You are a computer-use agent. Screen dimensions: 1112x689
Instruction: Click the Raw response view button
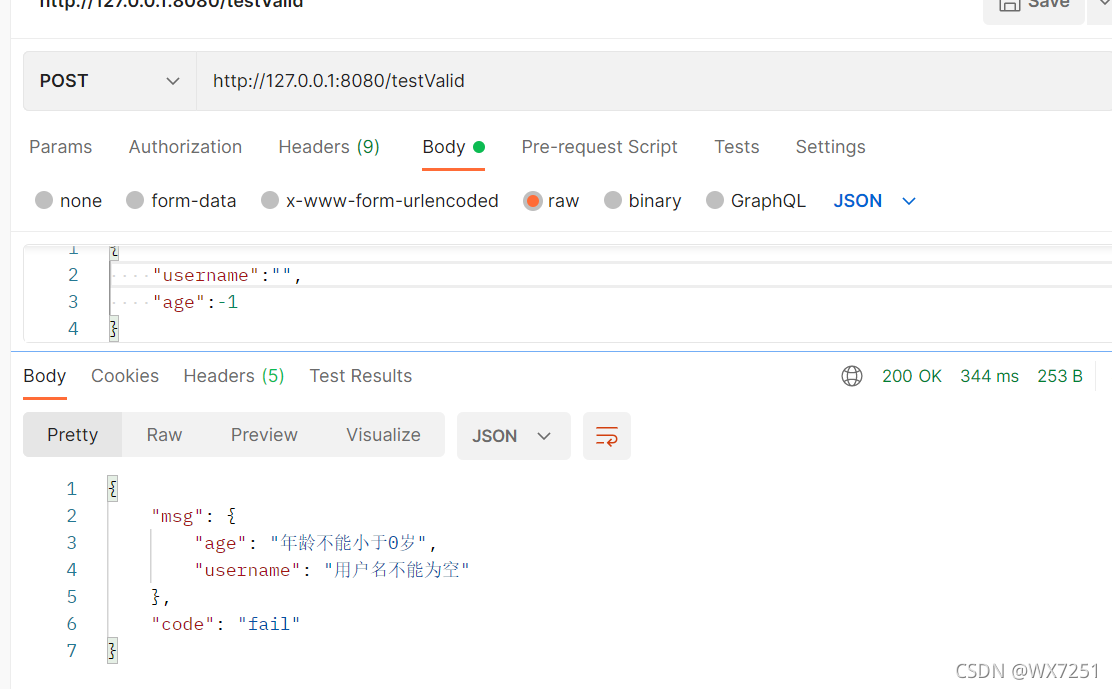(x=164, y=435)
